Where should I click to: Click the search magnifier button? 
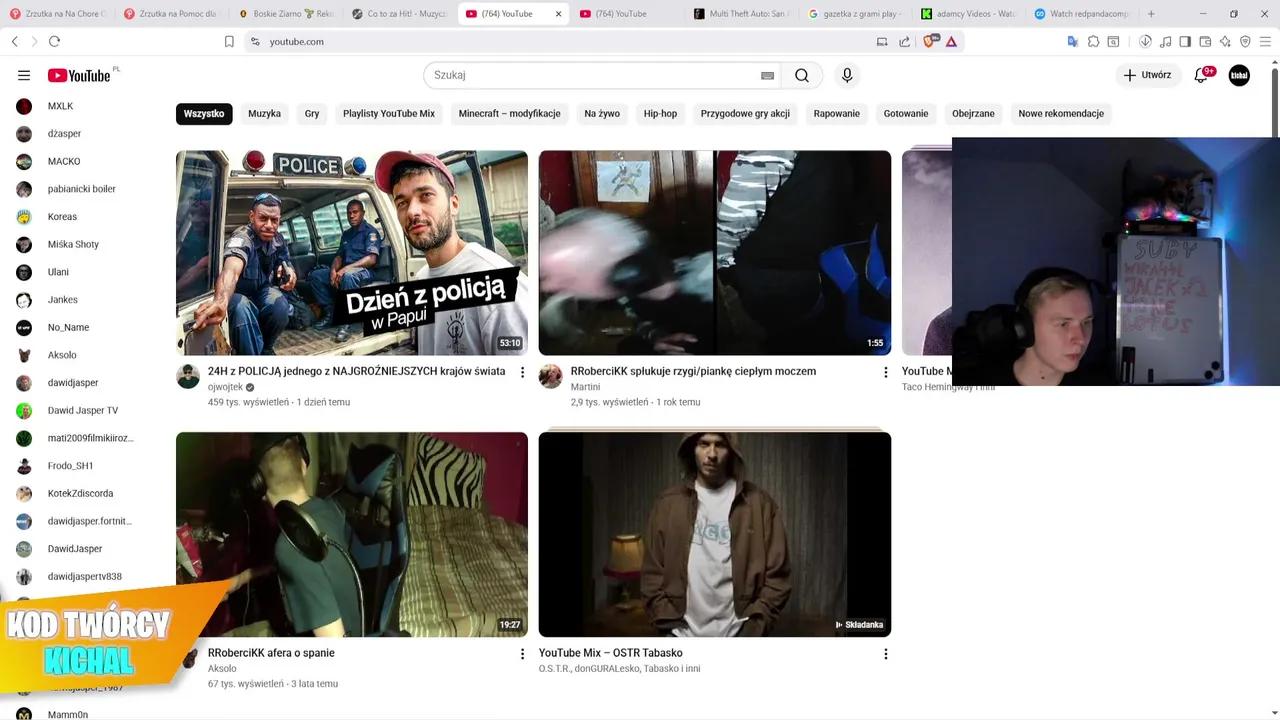pyautogui.click(x=802, y=75)
